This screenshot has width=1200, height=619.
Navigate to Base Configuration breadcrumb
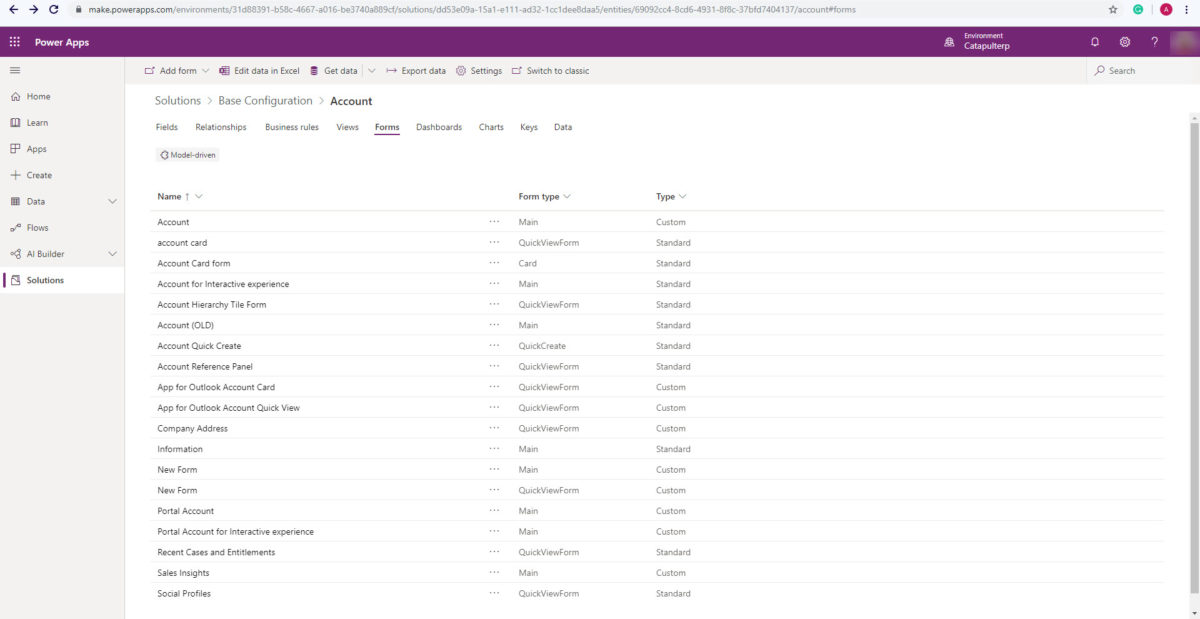point(265,101)
